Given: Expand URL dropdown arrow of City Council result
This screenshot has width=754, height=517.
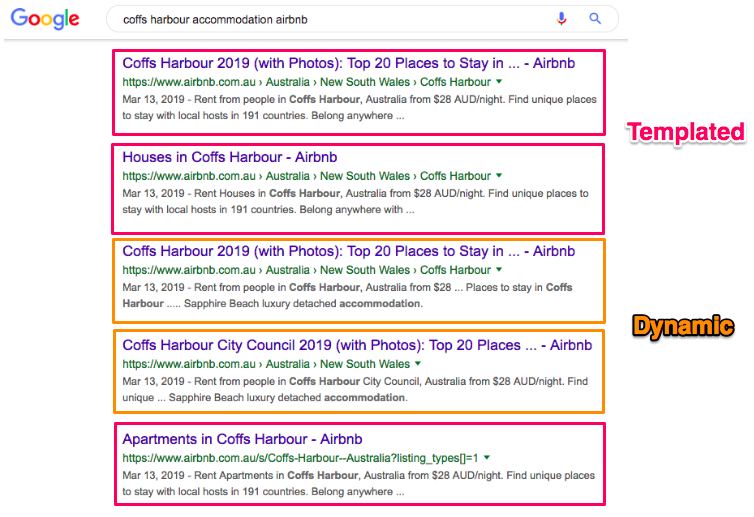Looking at the screenshot, I should (x=418, y=364).
